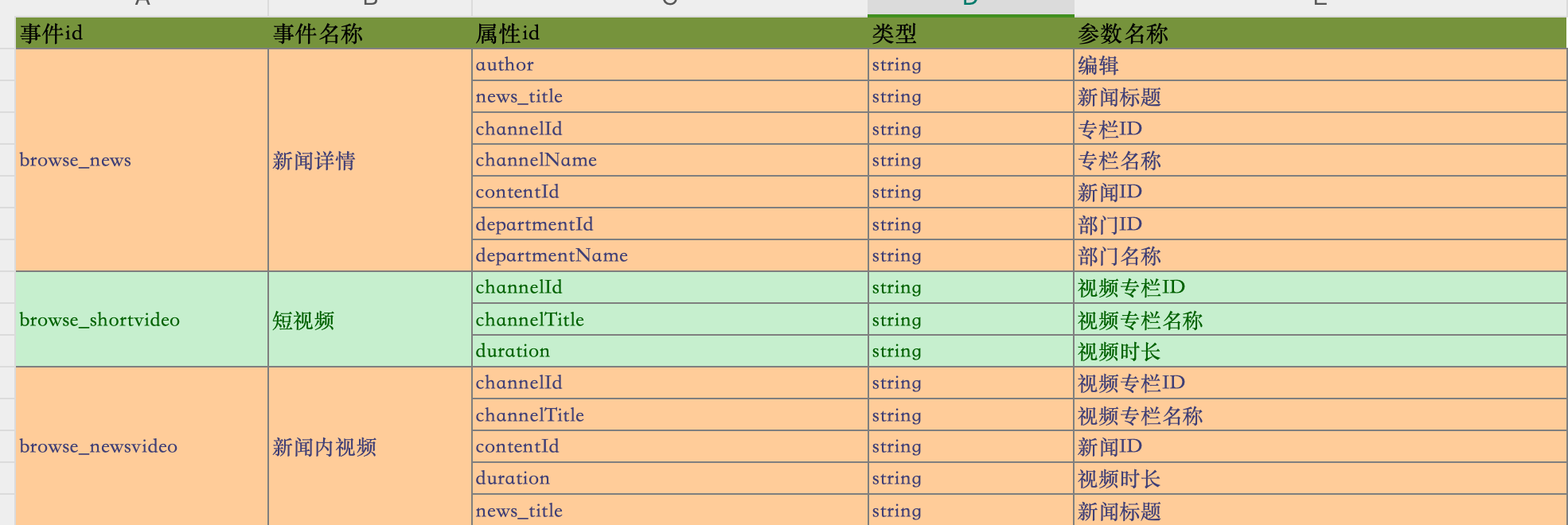Click the 短视频 event name cell
The width and height of the screenshot is (1568, 525).
pos(370,319)
